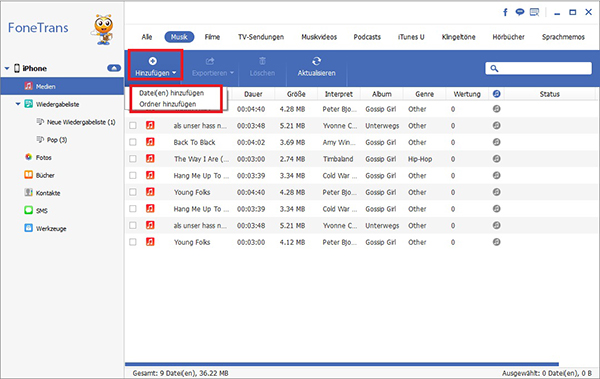Click the Löschen button

[x=262, y=67]
